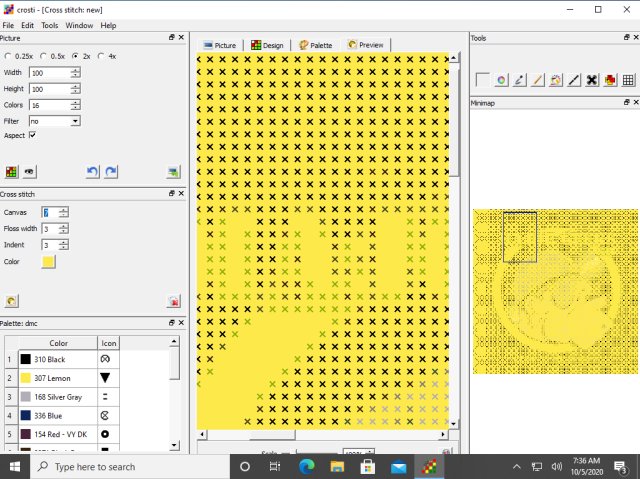Select the 307 Lemon palette row
Viewport: 640px width, 479px height.
pos(62,378)
